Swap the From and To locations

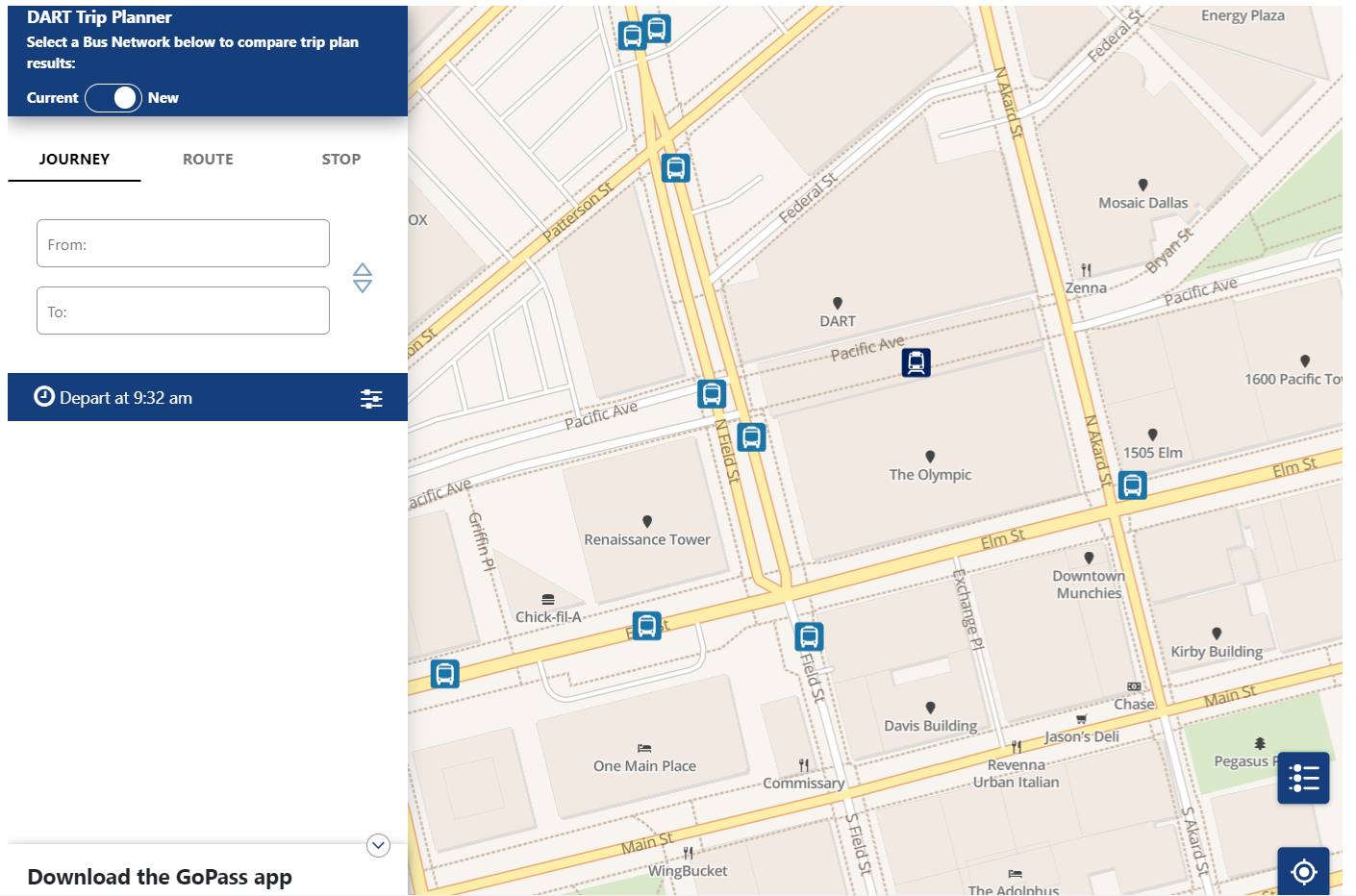pyautogui.click(x=363, y=278)
